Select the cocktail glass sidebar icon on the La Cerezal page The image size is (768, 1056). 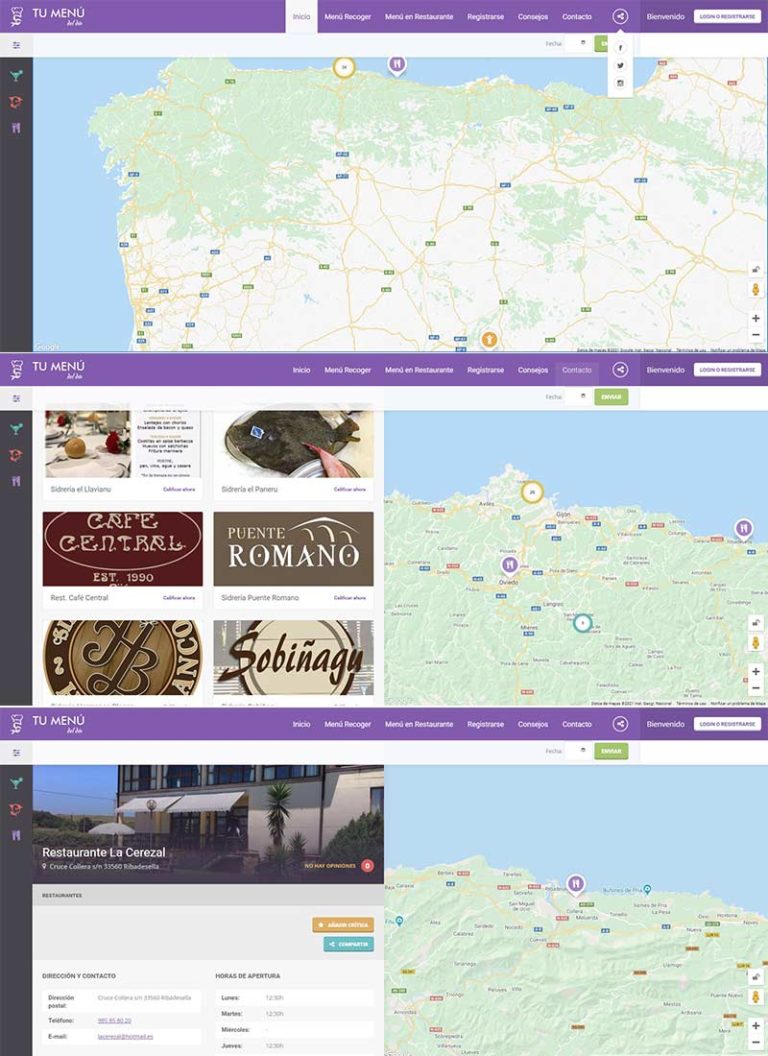point(16,783)
